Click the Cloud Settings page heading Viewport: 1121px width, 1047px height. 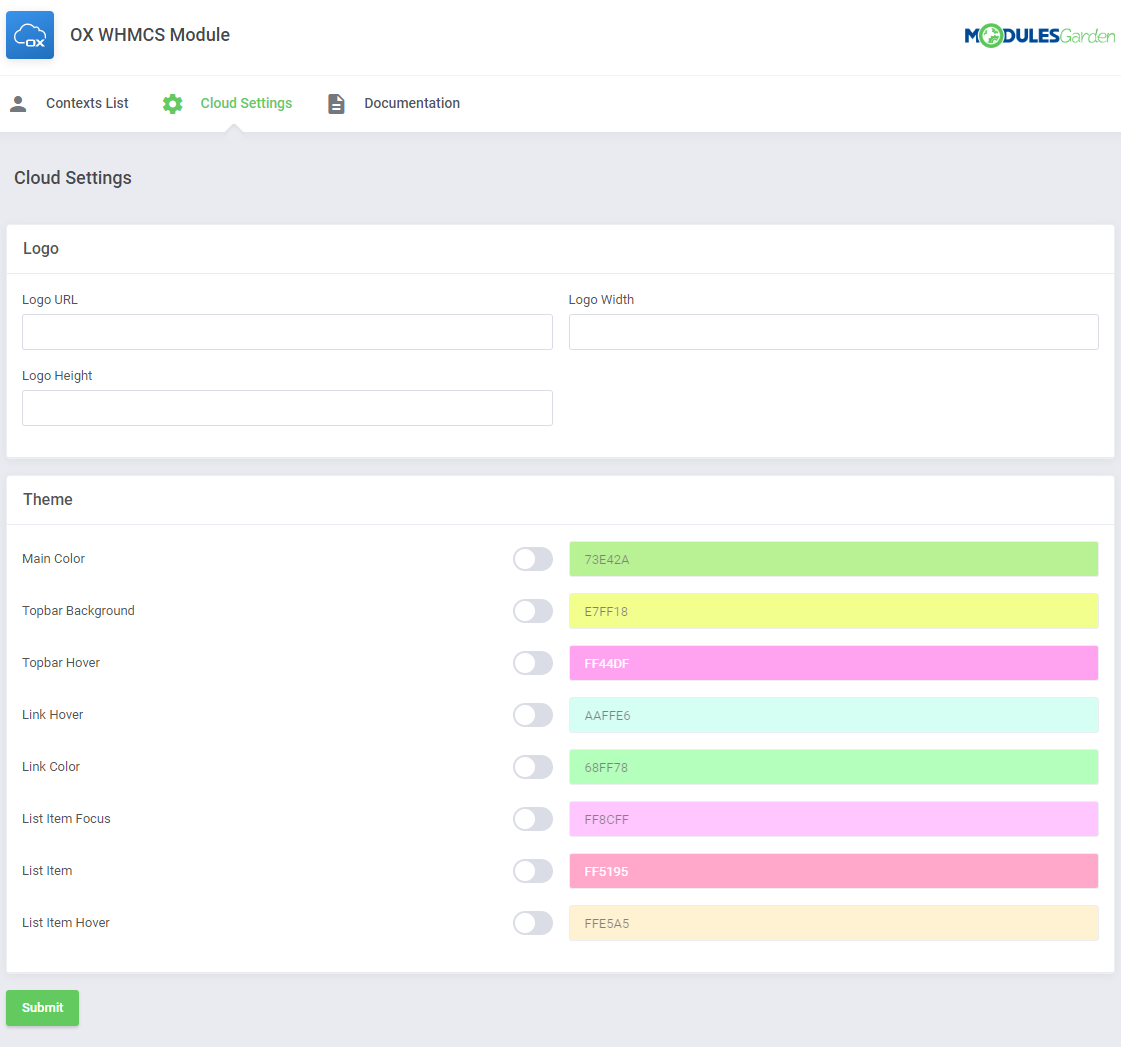point(73,178)
